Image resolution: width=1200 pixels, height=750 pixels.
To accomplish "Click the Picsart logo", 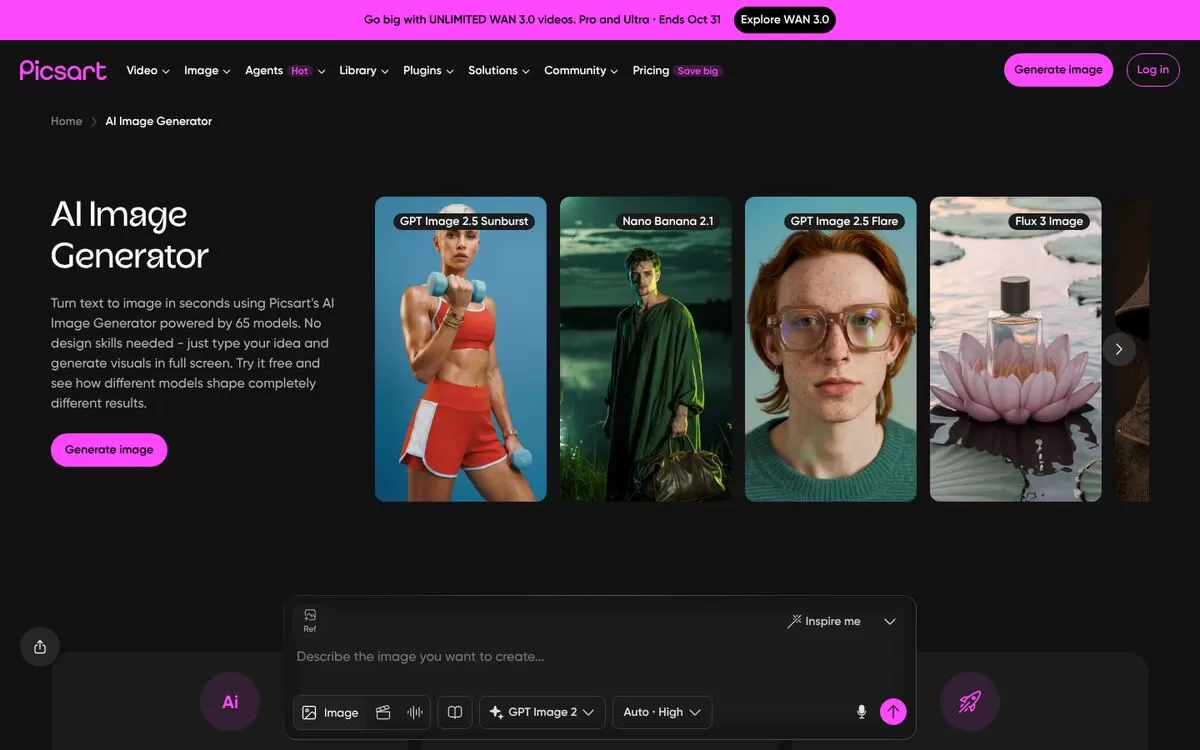I will [x=63, y=70].
